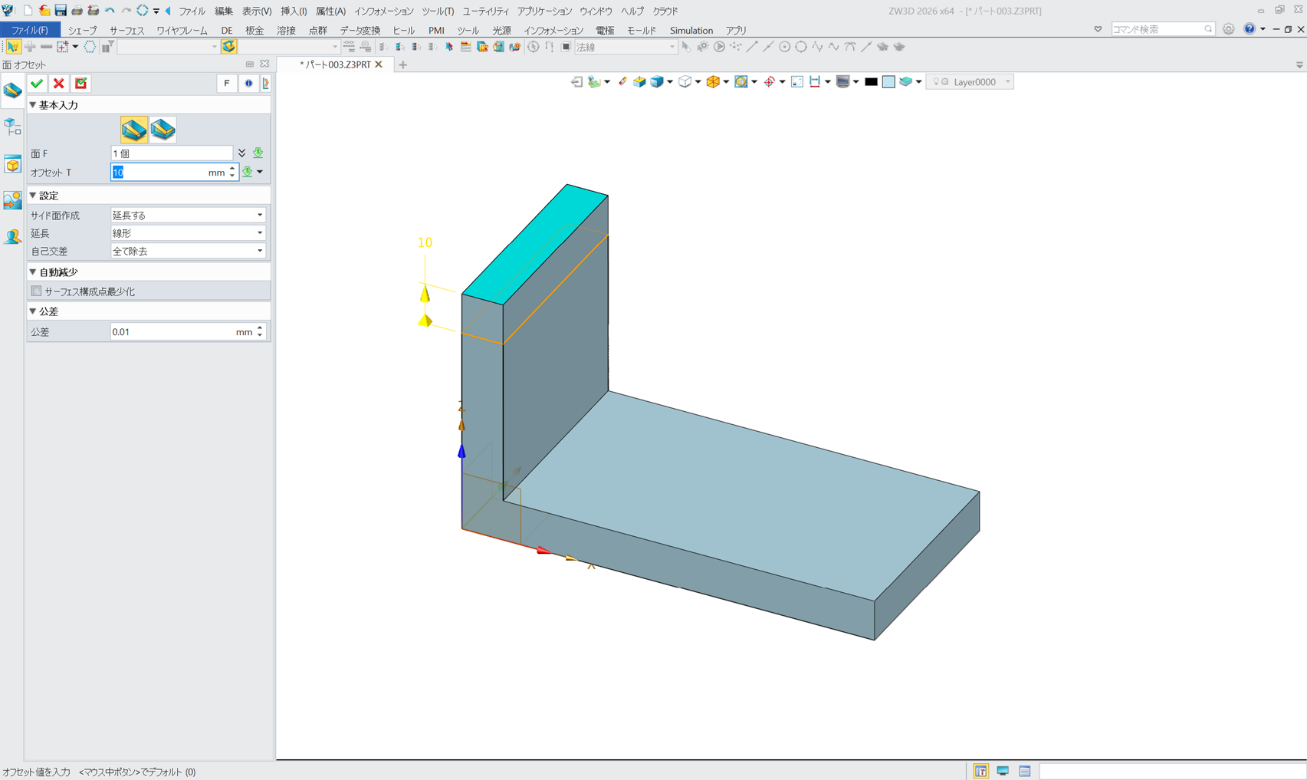This screenshot has width=1307, height=780.
Task: Enable the サーフェス構成点最少化 checkbox
Action: (37, 291)
